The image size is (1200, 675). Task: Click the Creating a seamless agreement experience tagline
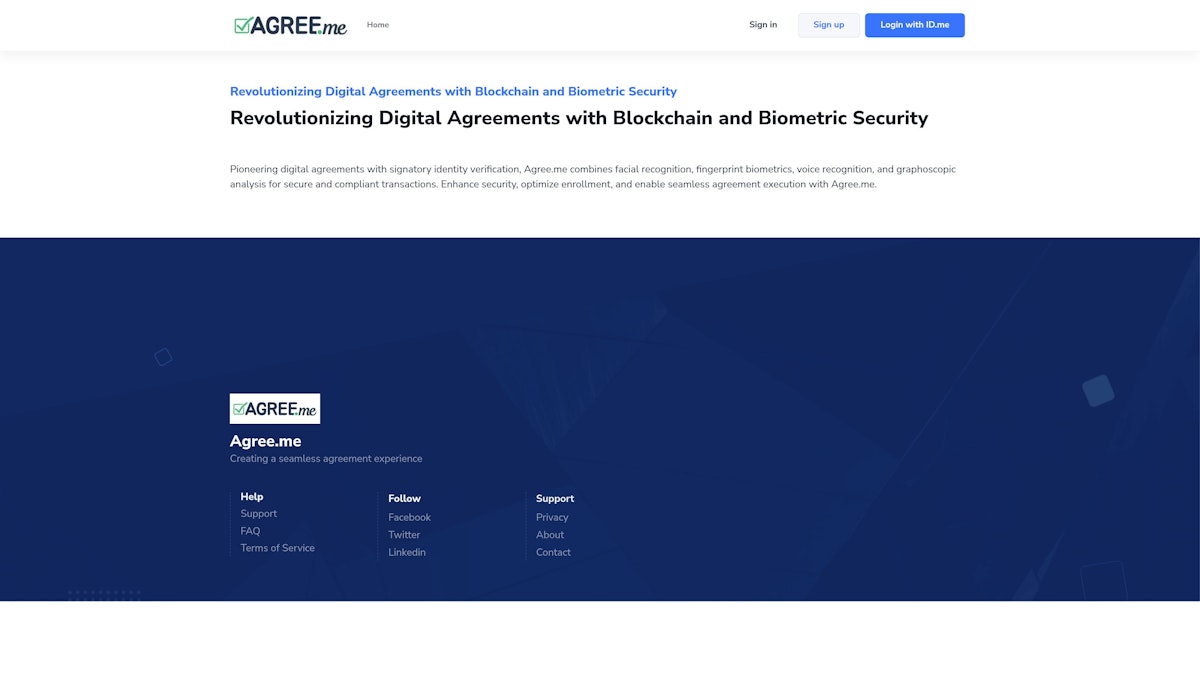click(x=326, y=459)
